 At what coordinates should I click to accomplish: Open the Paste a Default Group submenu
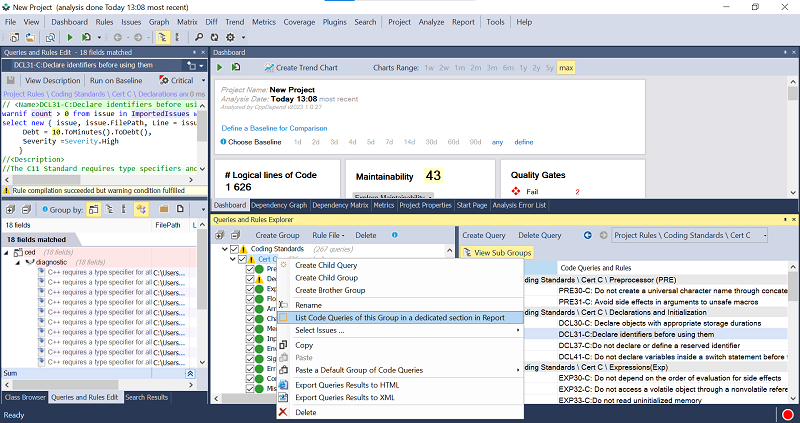(x=400, y=370)
